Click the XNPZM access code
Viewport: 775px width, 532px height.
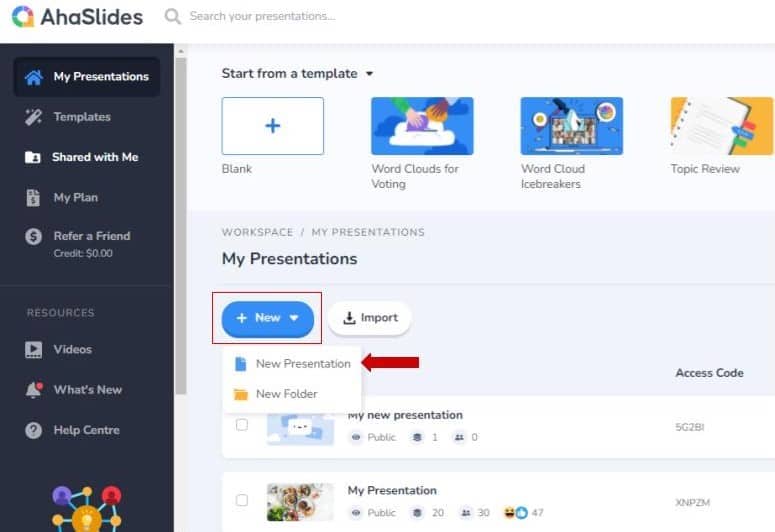pos(692,503)
